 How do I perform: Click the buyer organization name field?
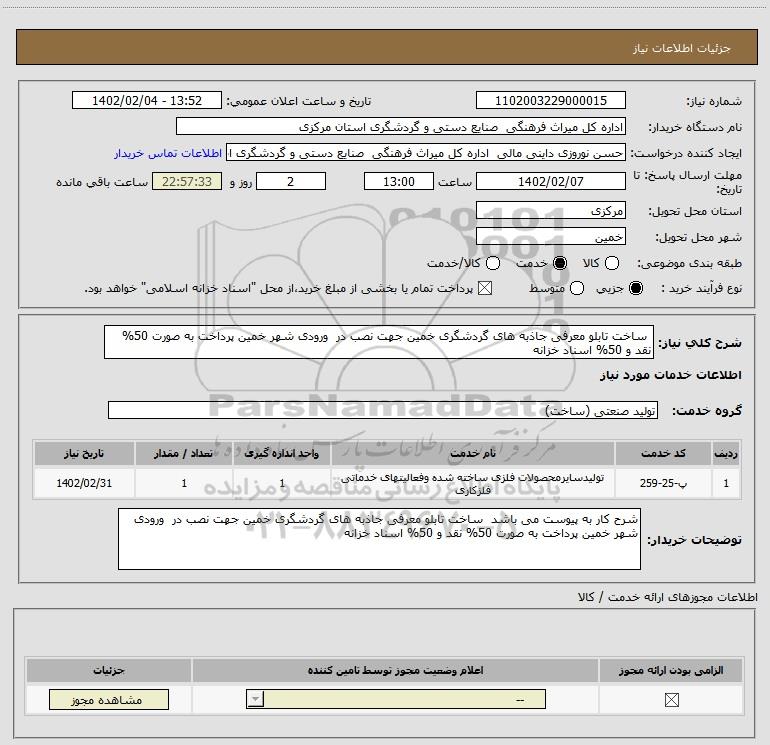pyautogui.click(x=401, y=127)
